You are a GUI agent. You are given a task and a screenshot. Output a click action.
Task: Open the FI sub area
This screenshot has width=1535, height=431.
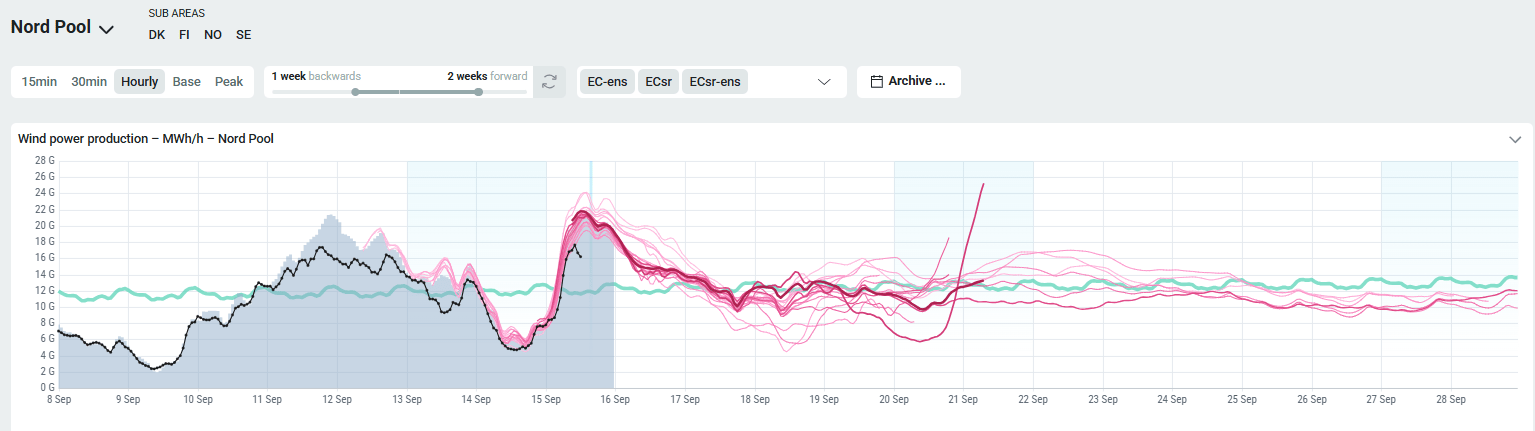point(184,35)
